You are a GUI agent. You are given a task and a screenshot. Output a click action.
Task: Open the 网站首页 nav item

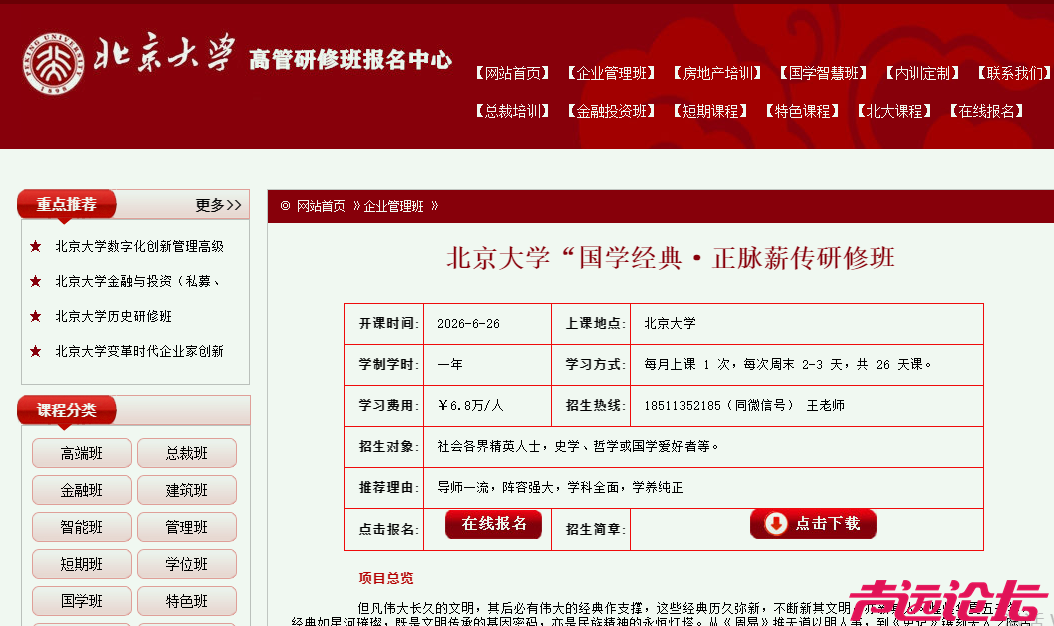point(512,73)
